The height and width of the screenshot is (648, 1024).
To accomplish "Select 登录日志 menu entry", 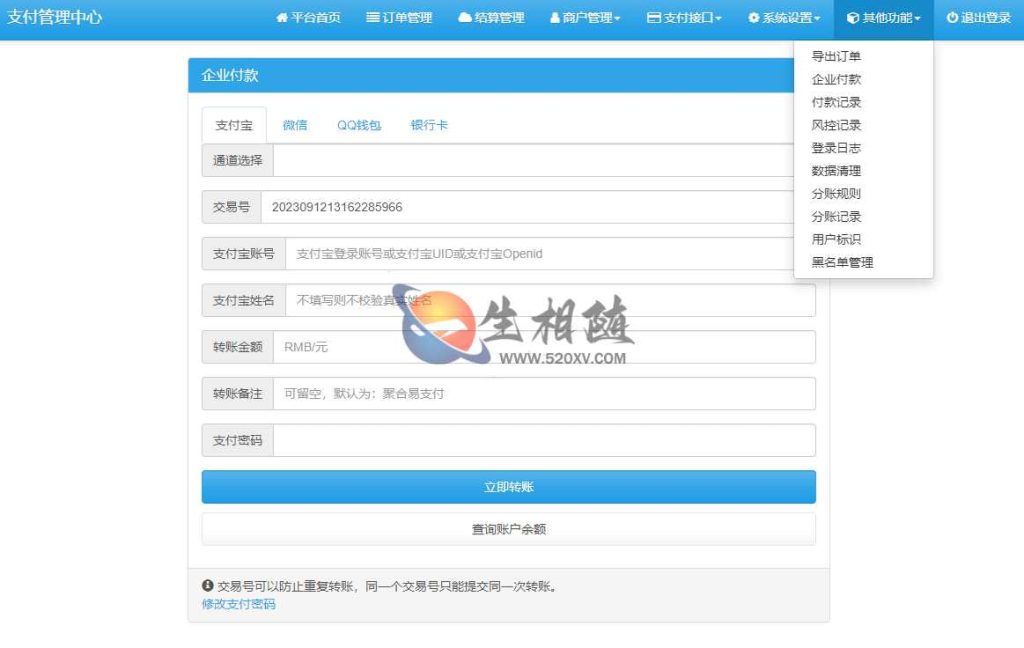I will tap(836, 148).
